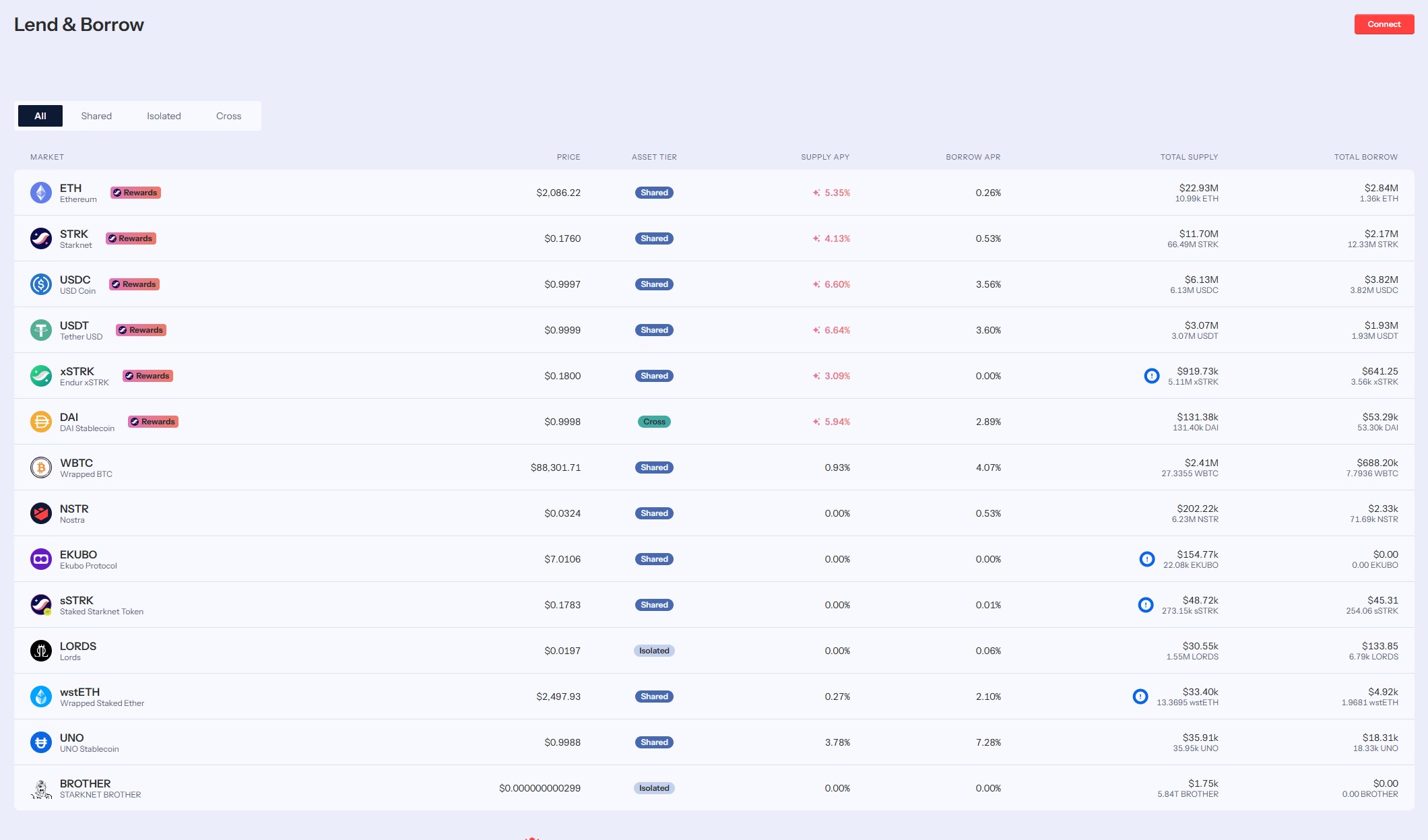Click the Wrapped BTC logo

tap(40, 467)
